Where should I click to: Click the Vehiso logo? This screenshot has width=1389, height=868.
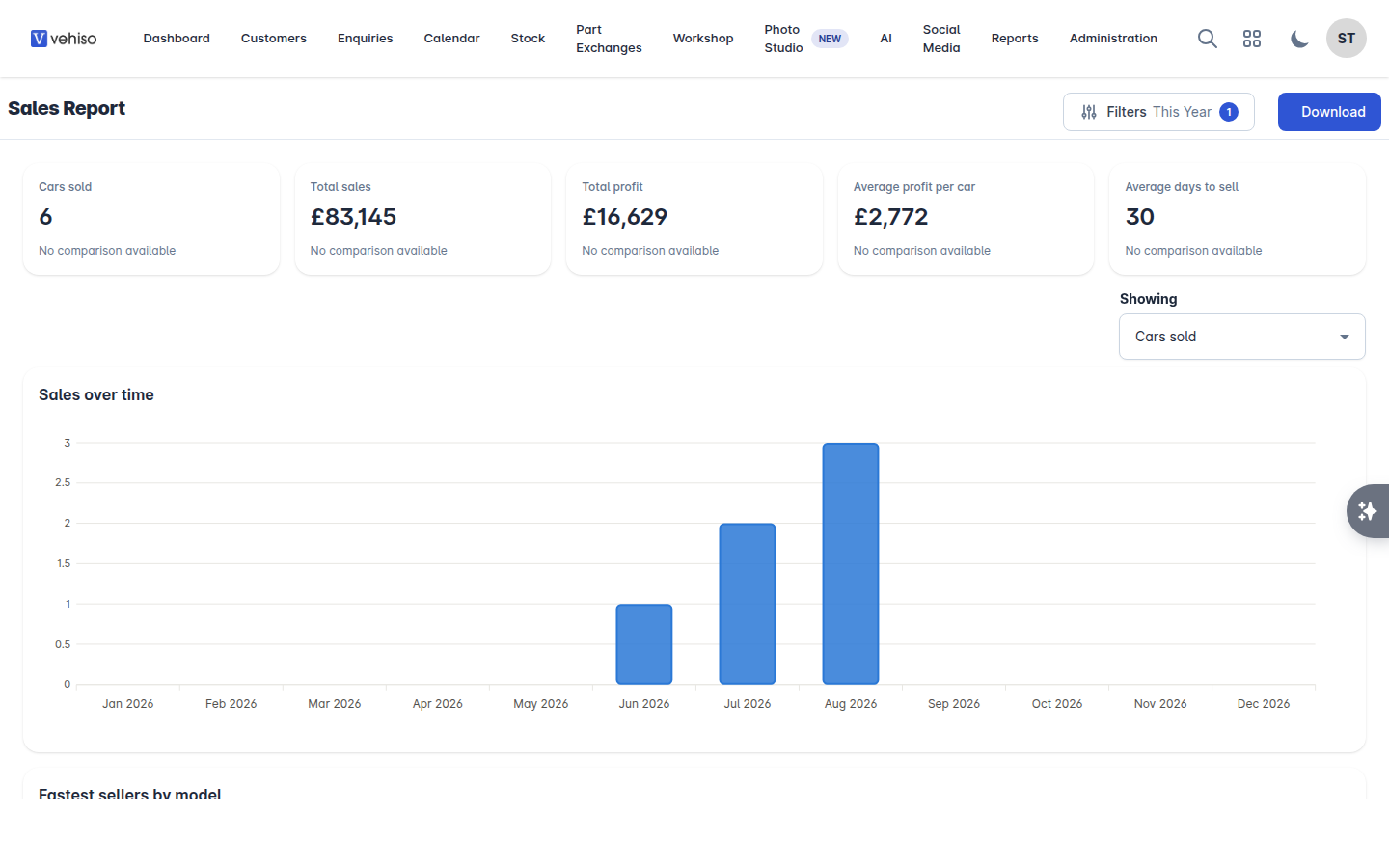(64, 39)
